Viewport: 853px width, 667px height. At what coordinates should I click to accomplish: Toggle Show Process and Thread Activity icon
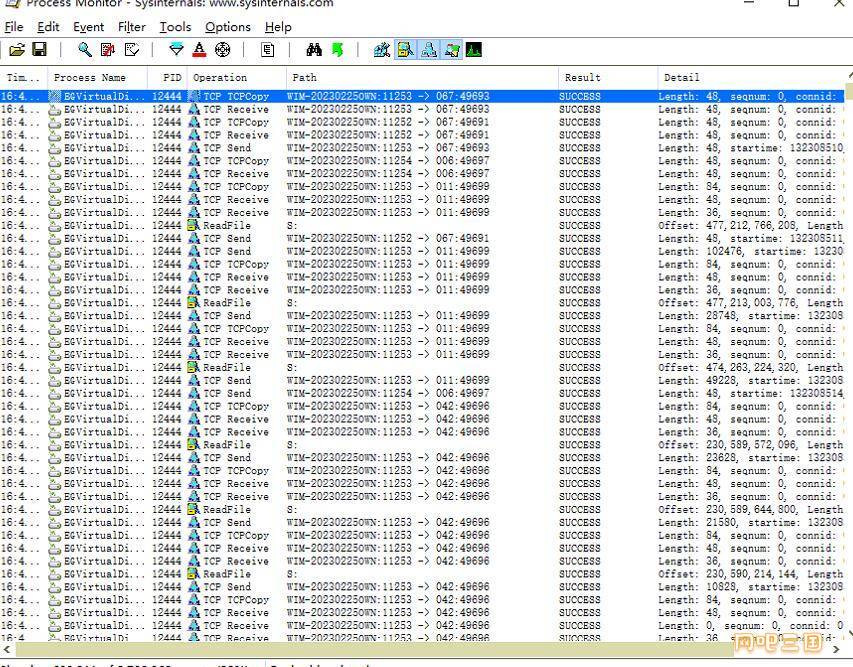tap(452, 50)
